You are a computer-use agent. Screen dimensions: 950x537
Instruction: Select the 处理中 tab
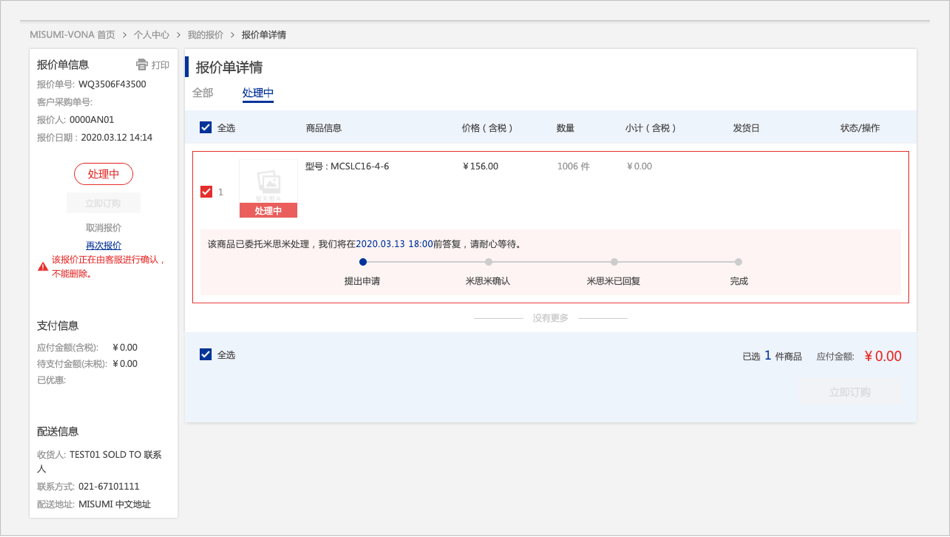(x=257, y=93)
